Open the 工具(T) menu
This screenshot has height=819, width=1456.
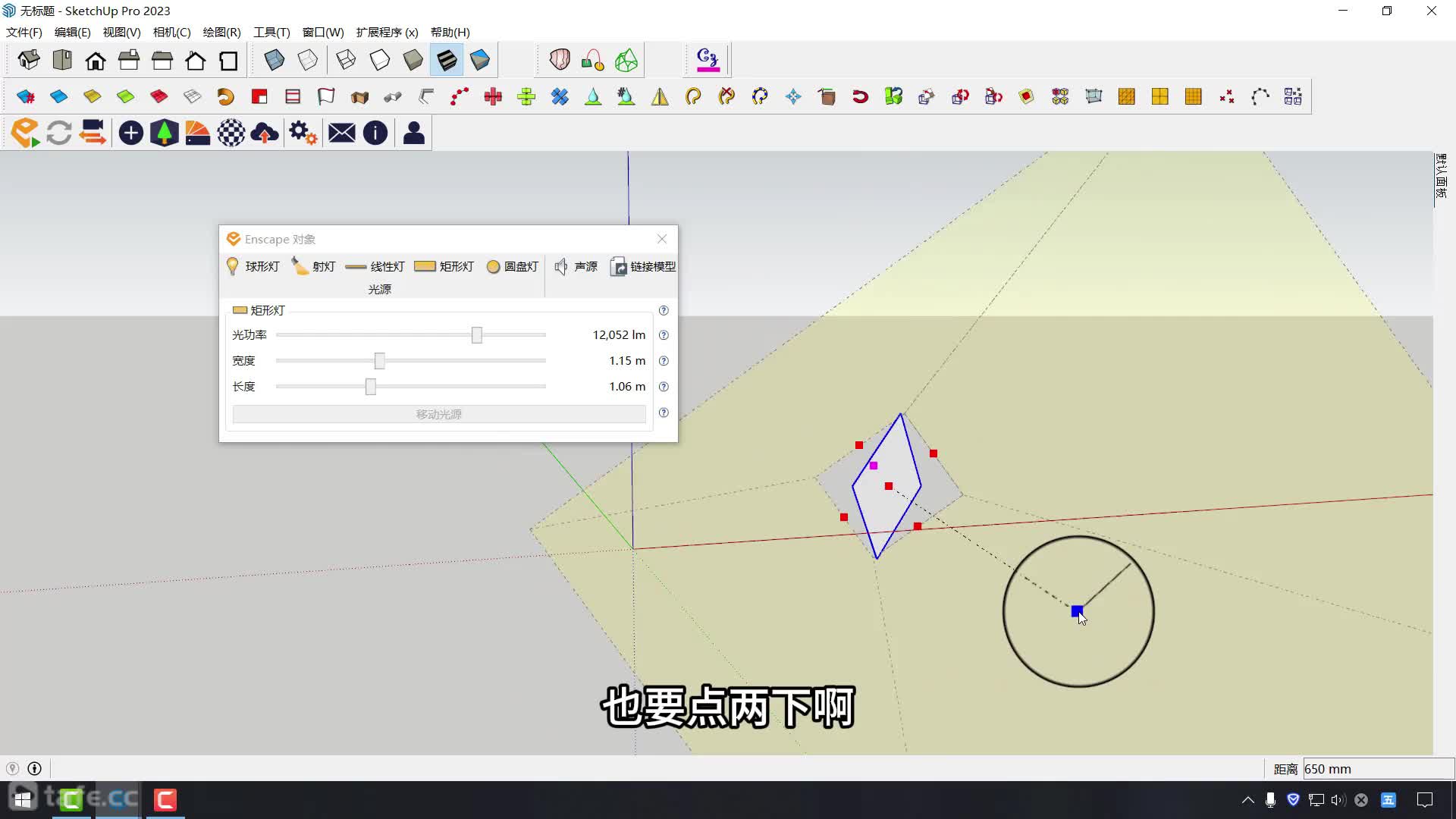click(x=272, y=32)
